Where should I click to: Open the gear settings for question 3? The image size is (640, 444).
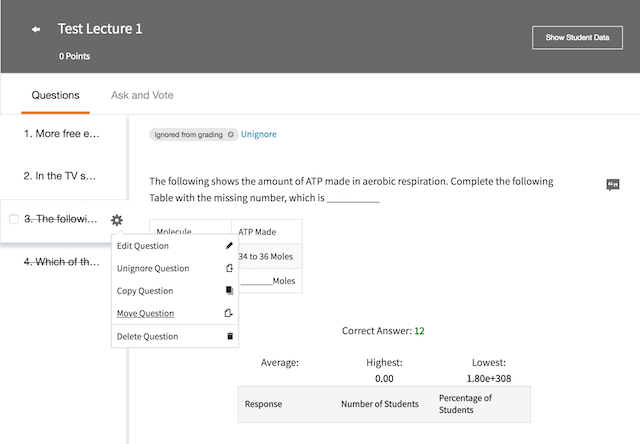pos(117,219)
